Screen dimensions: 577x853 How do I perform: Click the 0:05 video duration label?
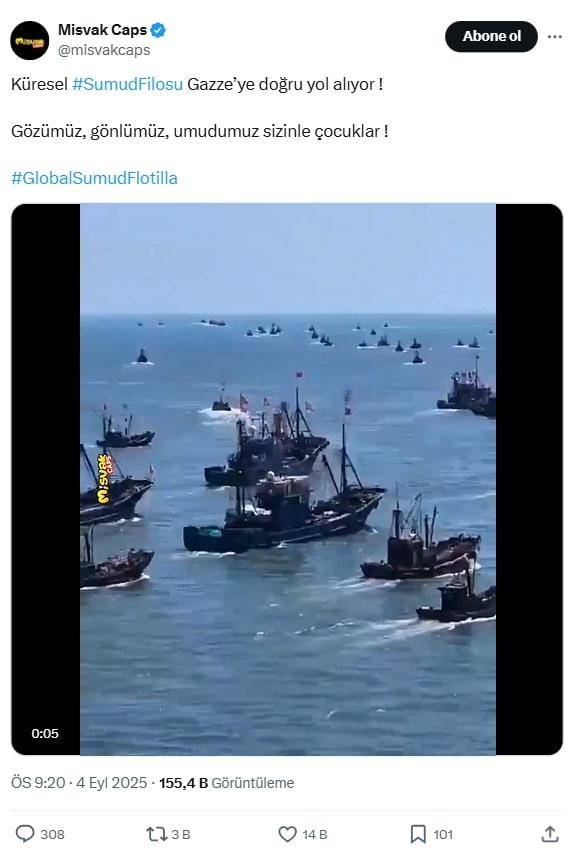[45, 733]
